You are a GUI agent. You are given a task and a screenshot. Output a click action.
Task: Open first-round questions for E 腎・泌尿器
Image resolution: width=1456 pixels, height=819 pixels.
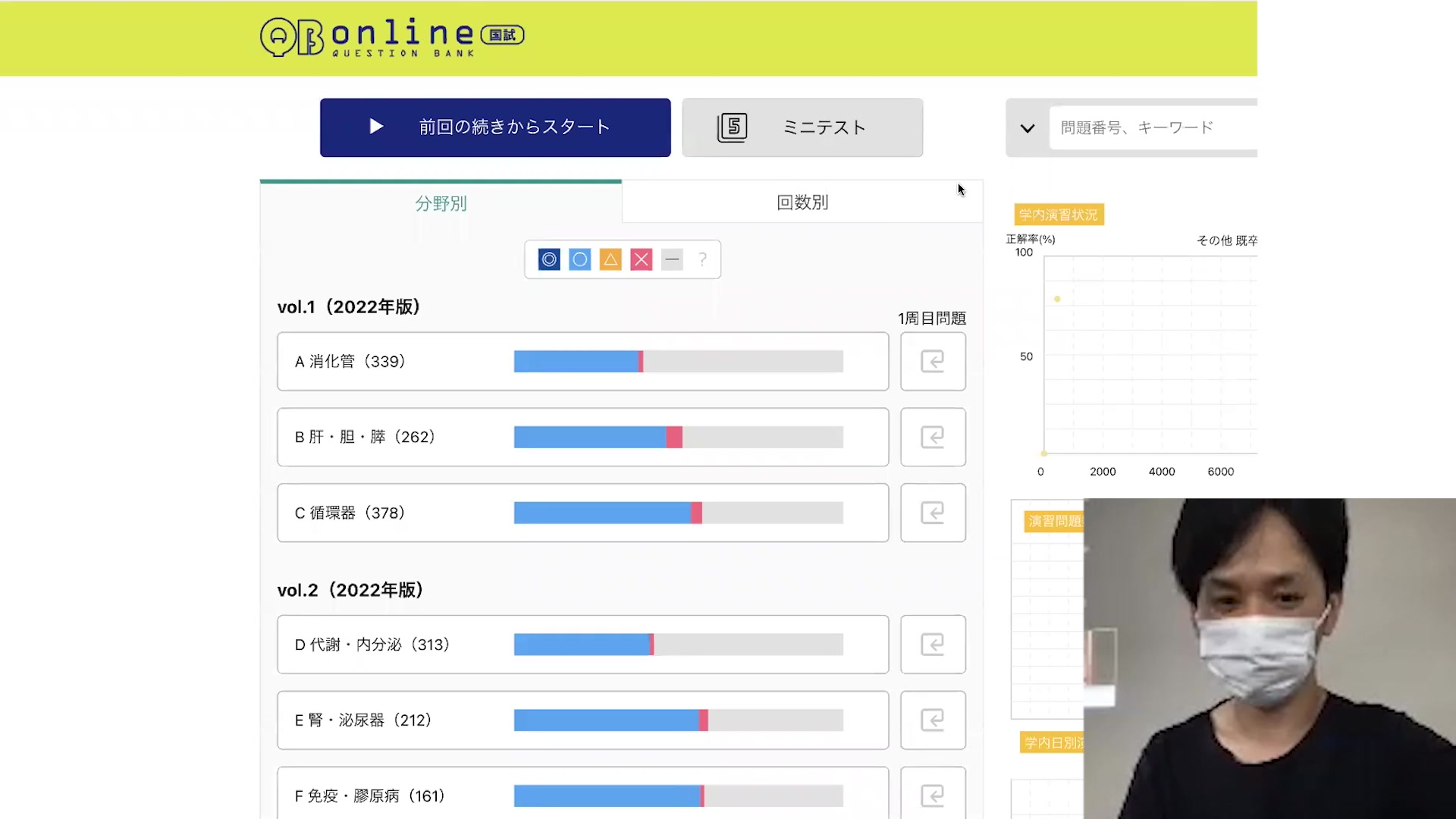point(933,720)
